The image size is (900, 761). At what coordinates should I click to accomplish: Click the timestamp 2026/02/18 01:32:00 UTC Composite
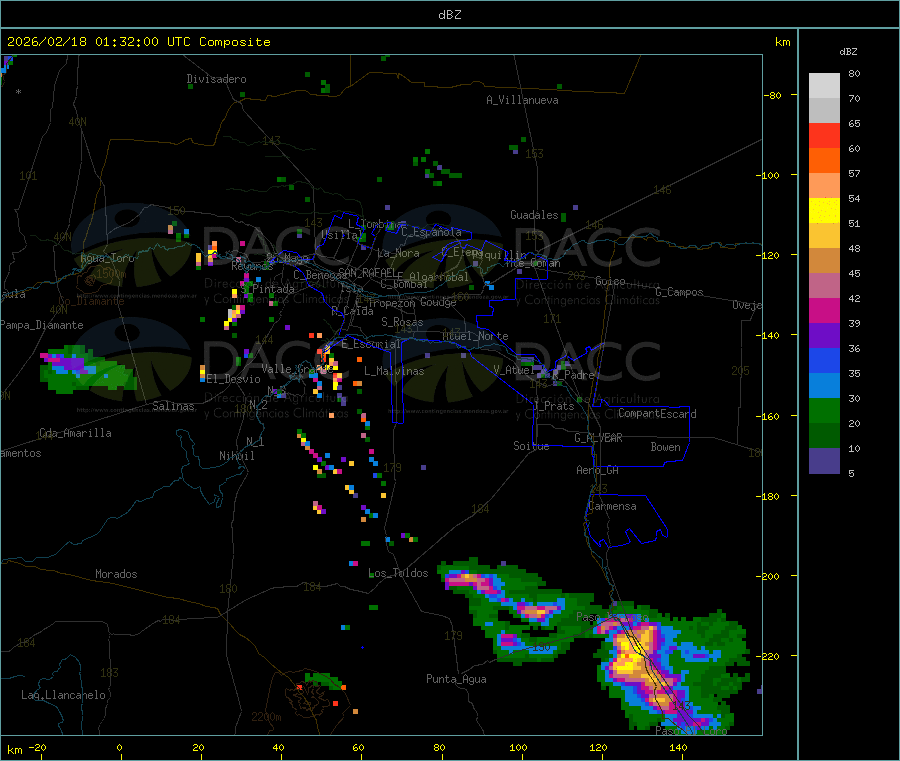(x=138, y=42)
